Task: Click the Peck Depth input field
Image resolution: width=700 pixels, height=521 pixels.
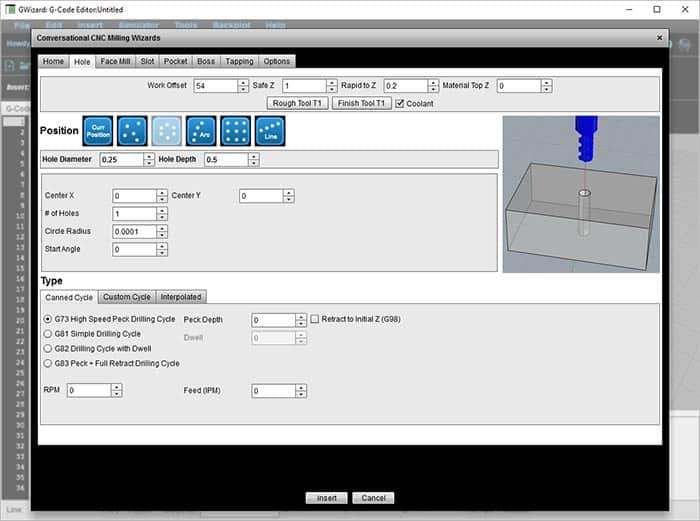Action: tap(273, 320)
